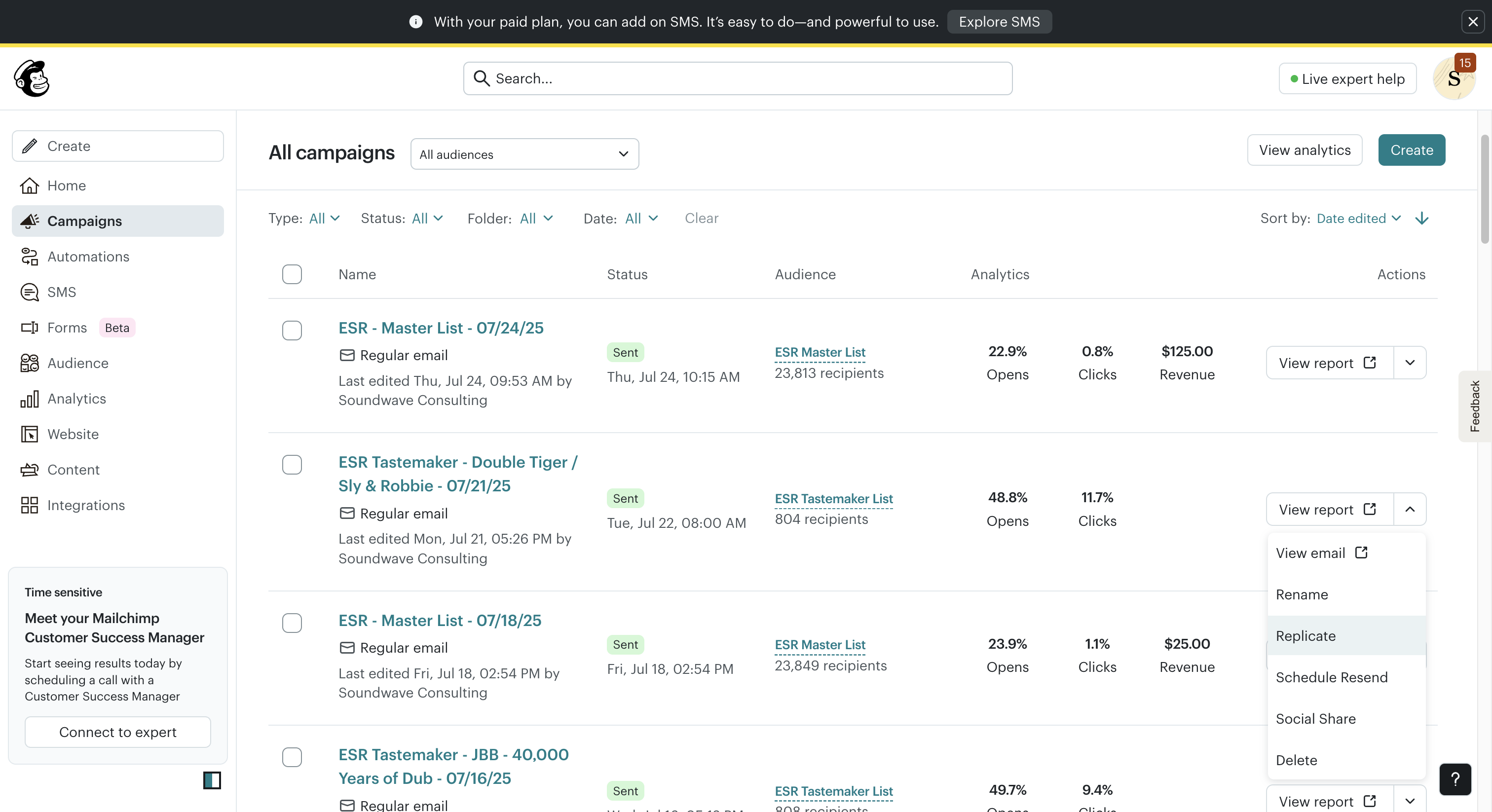1492x812 pixels.
Task: Check the ESR - Master List - 07/18/25 row
Action: point(292,623)
